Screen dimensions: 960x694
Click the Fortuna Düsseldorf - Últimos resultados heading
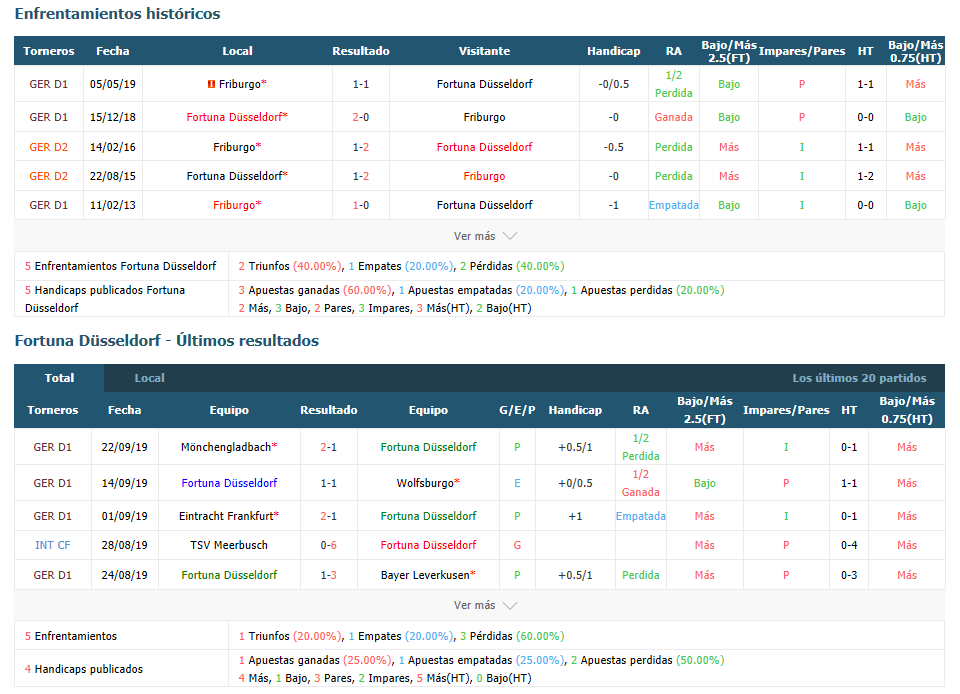(x=167, y=340)
